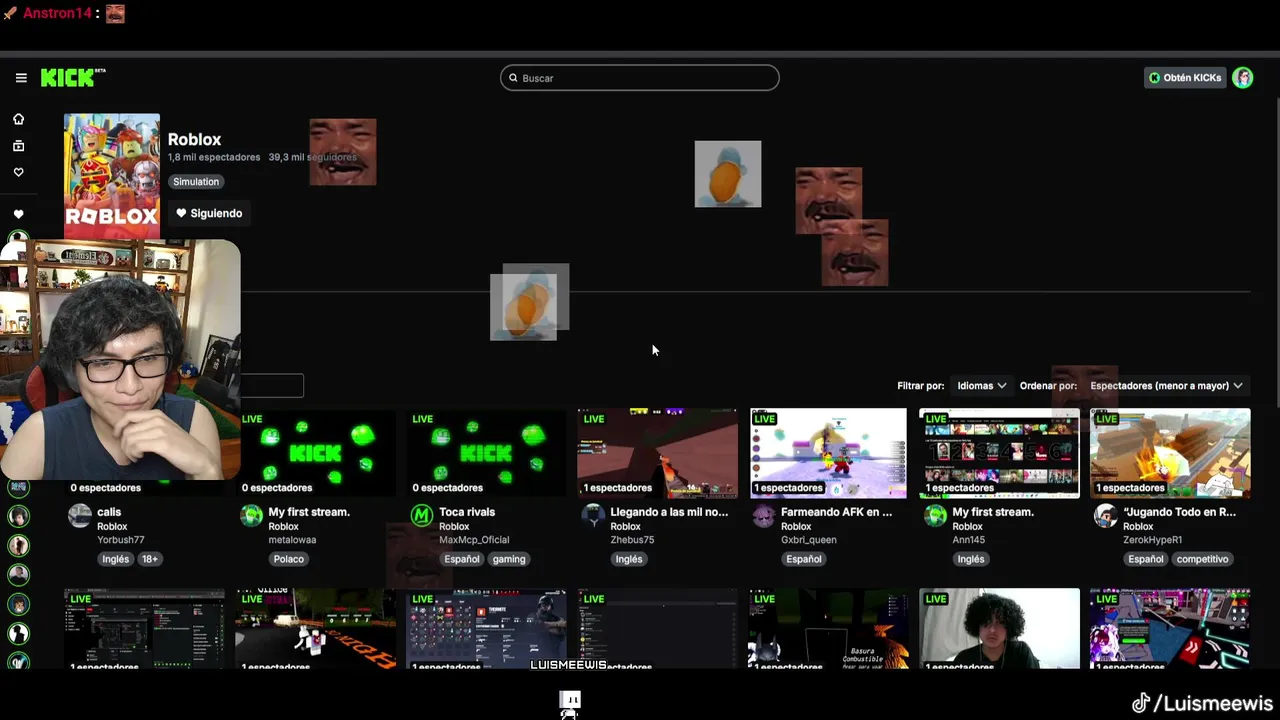Open the Basura Combustible game stream thumbnail

click(828, 628)
